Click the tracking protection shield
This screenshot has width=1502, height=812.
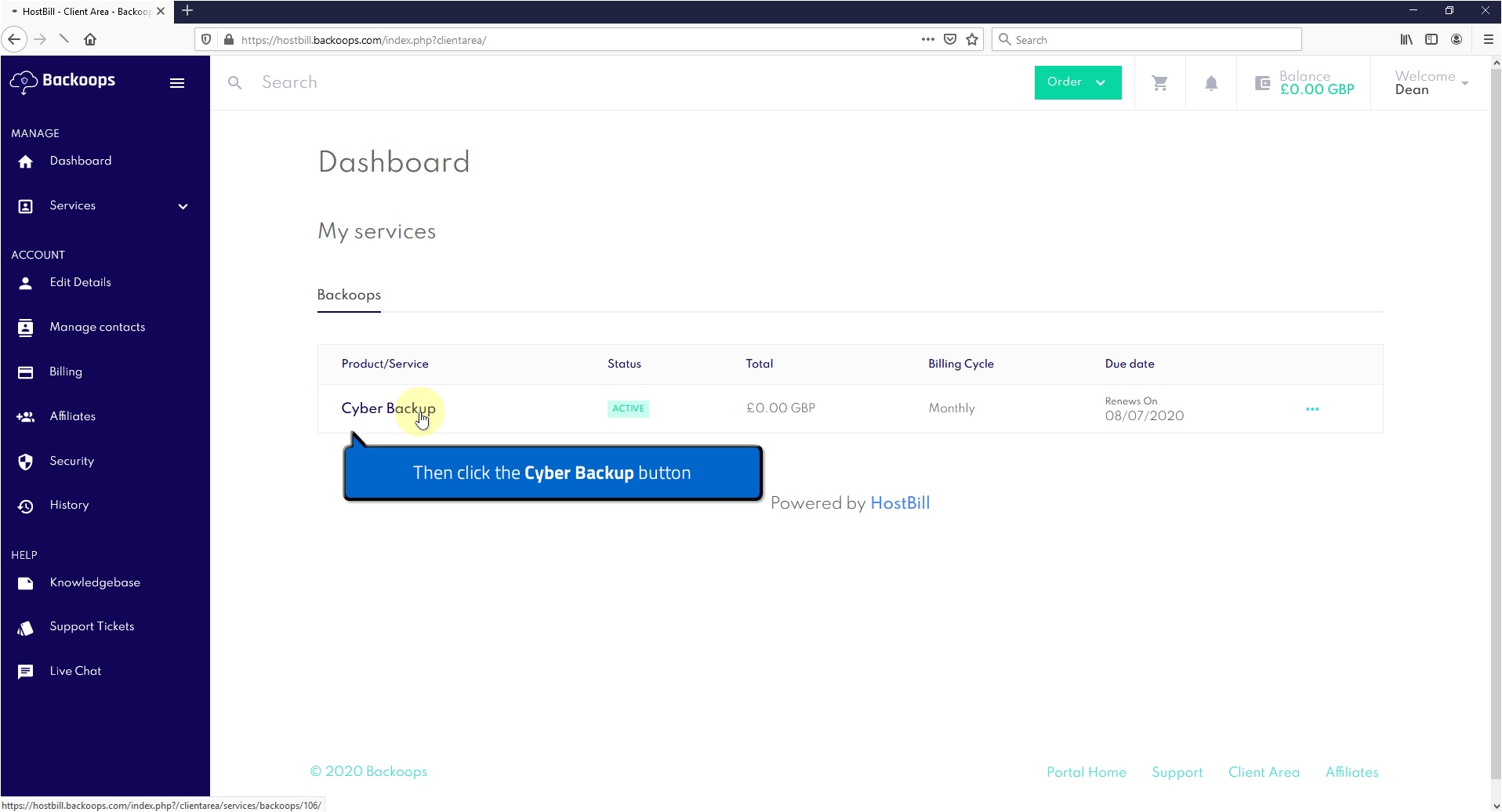tap(206, 39)
